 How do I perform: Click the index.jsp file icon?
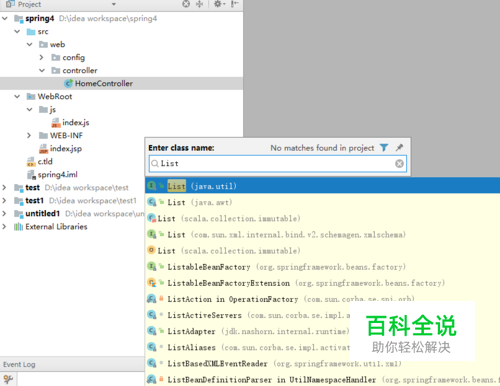tap(44, 149)
